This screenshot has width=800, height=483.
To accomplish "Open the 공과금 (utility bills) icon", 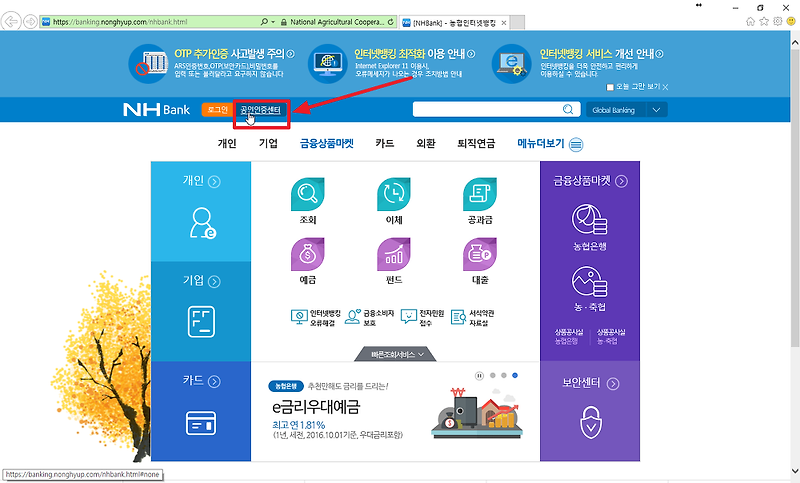I will [x=480, y=194].
